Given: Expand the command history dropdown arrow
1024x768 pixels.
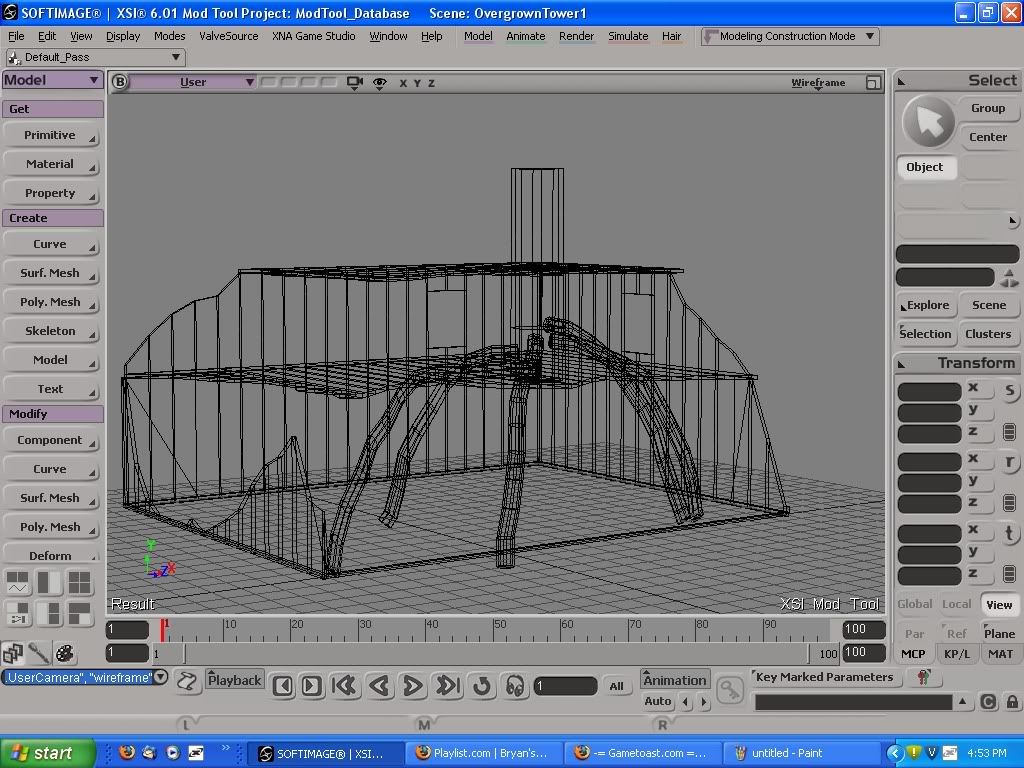Looking at the screenshot, I should coord(161,677).
